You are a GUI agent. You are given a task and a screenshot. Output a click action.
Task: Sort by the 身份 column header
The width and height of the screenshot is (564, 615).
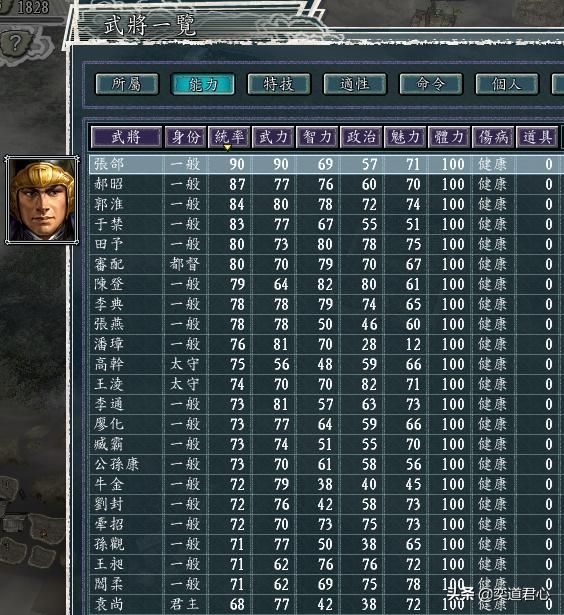click(x=185, y=137)
